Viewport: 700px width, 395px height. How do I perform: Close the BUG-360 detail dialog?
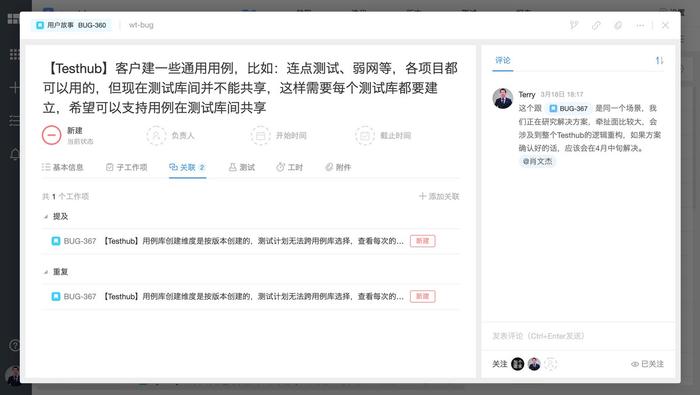click(665, 25)
